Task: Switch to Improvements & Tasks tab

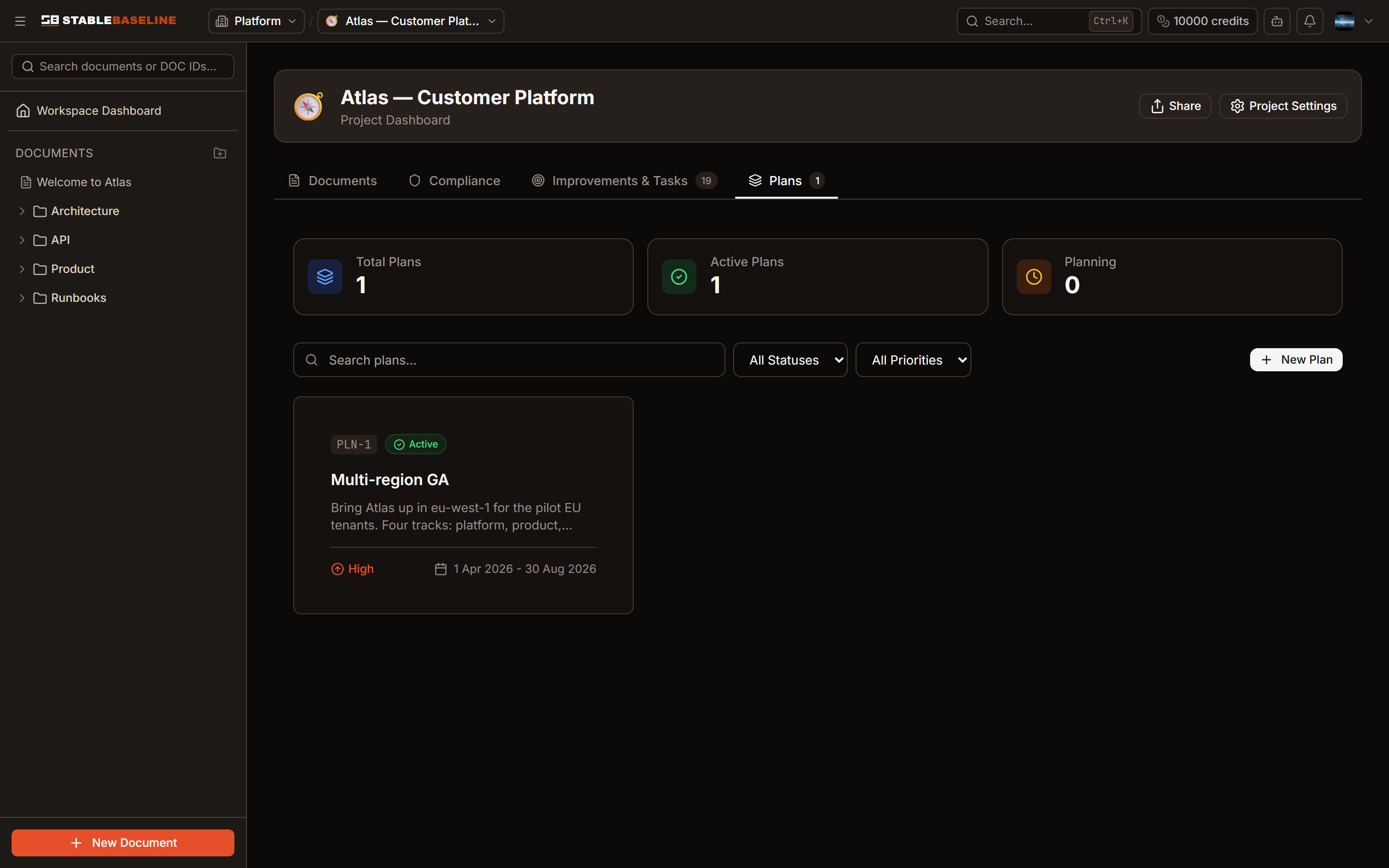Action: coord(624,181)
